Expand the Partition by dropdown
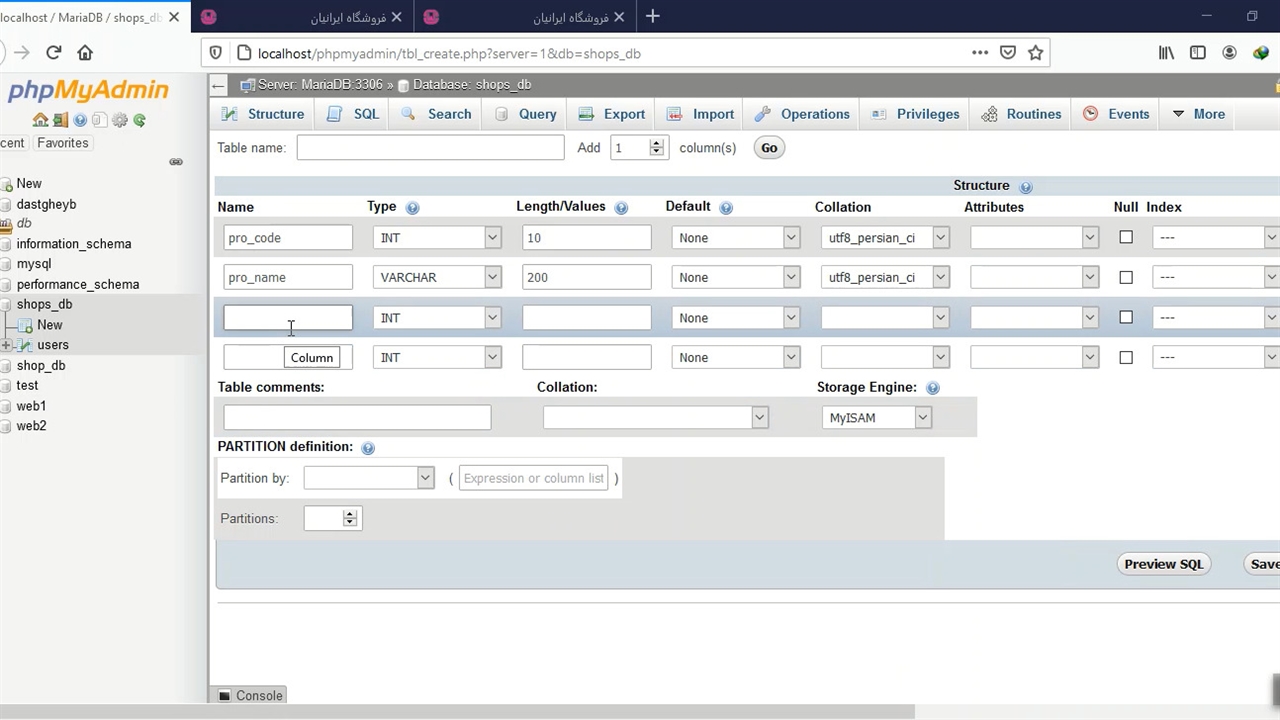Image resolution: width=1280 pixels, height=720 pixels. 368,478
